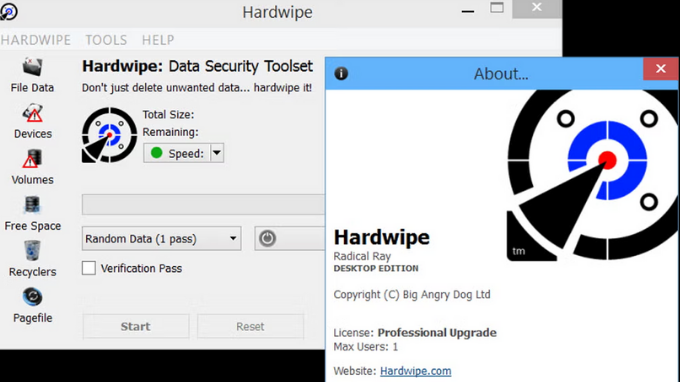Click the power options button icon

pos(268,238)
